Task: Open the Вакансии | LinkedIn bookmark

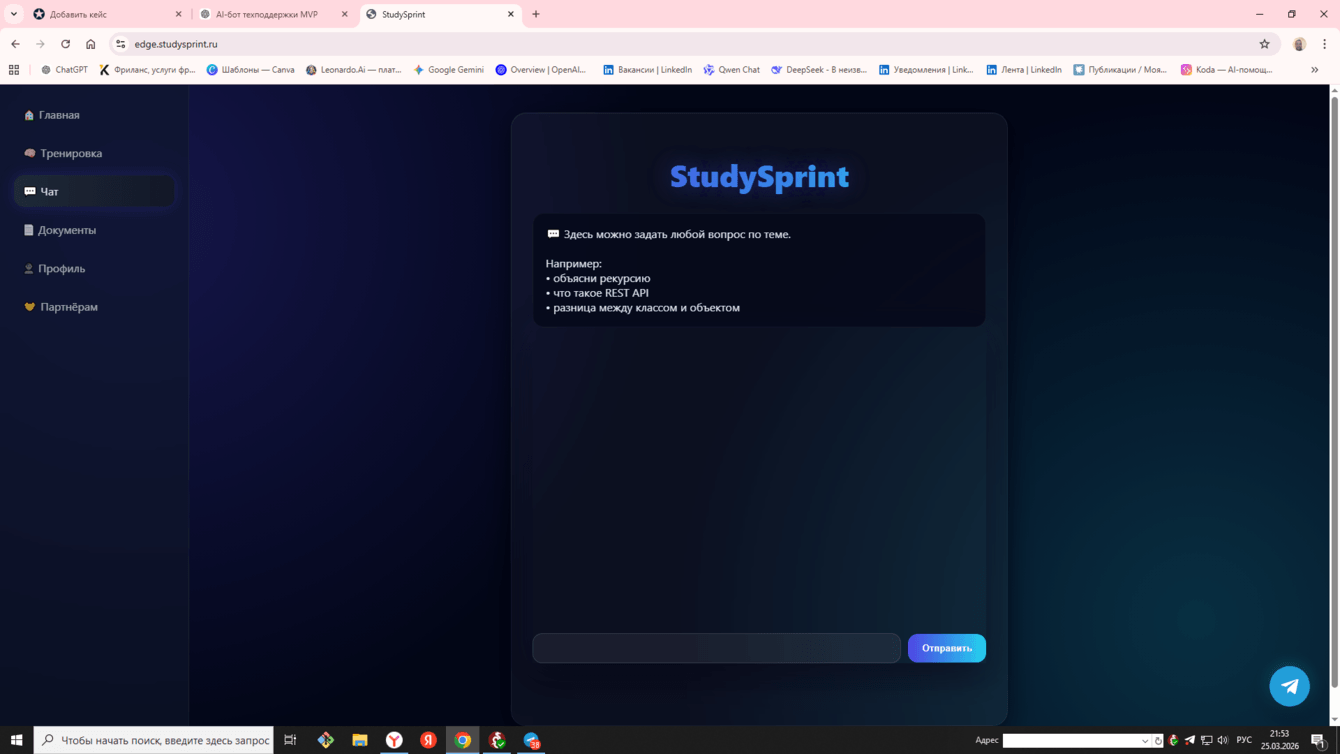Action: pyautogui.click(x=647, y=70)
